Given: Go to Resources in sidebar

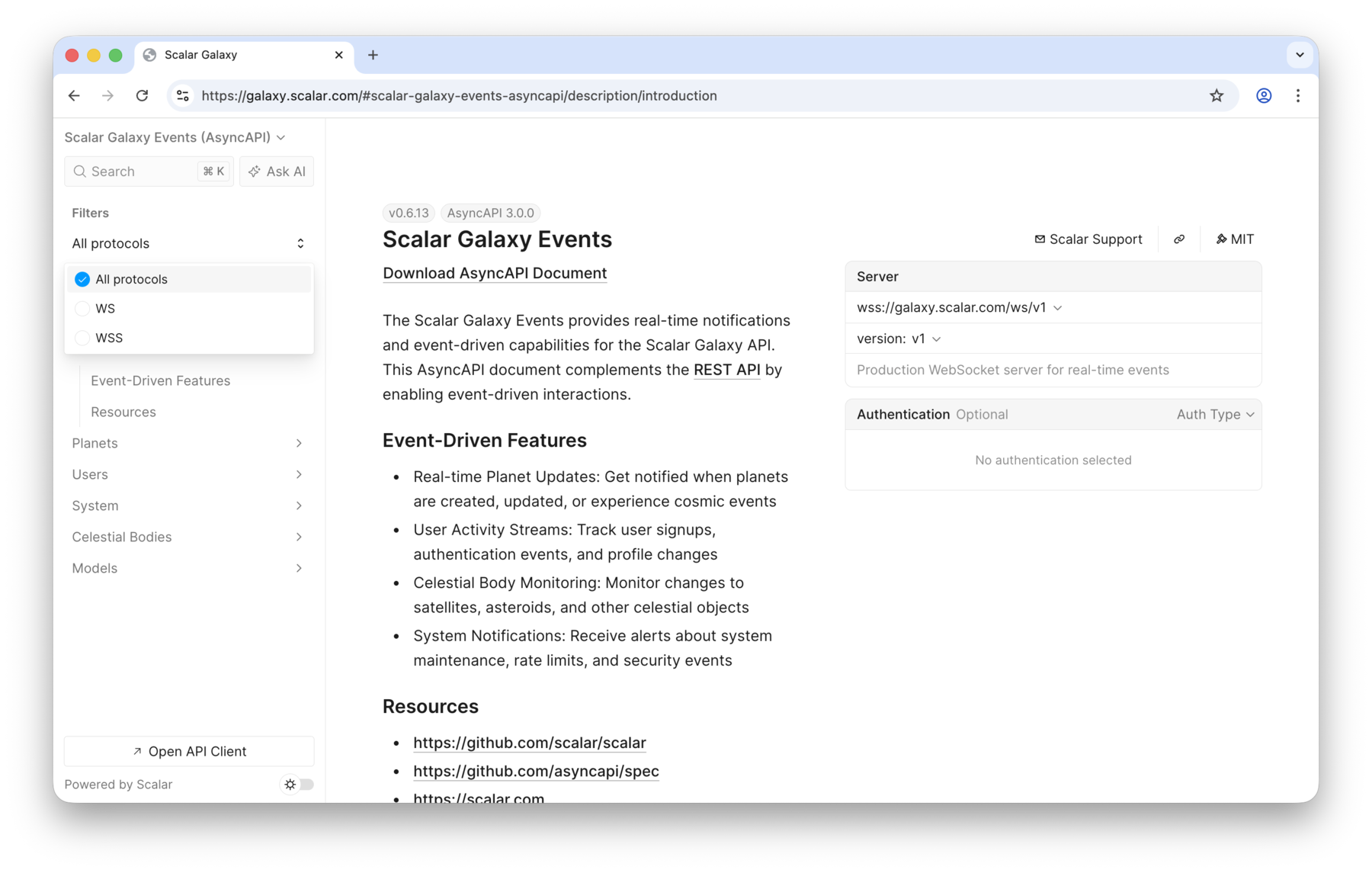Looking at the screenshot, I should point(123,412).
